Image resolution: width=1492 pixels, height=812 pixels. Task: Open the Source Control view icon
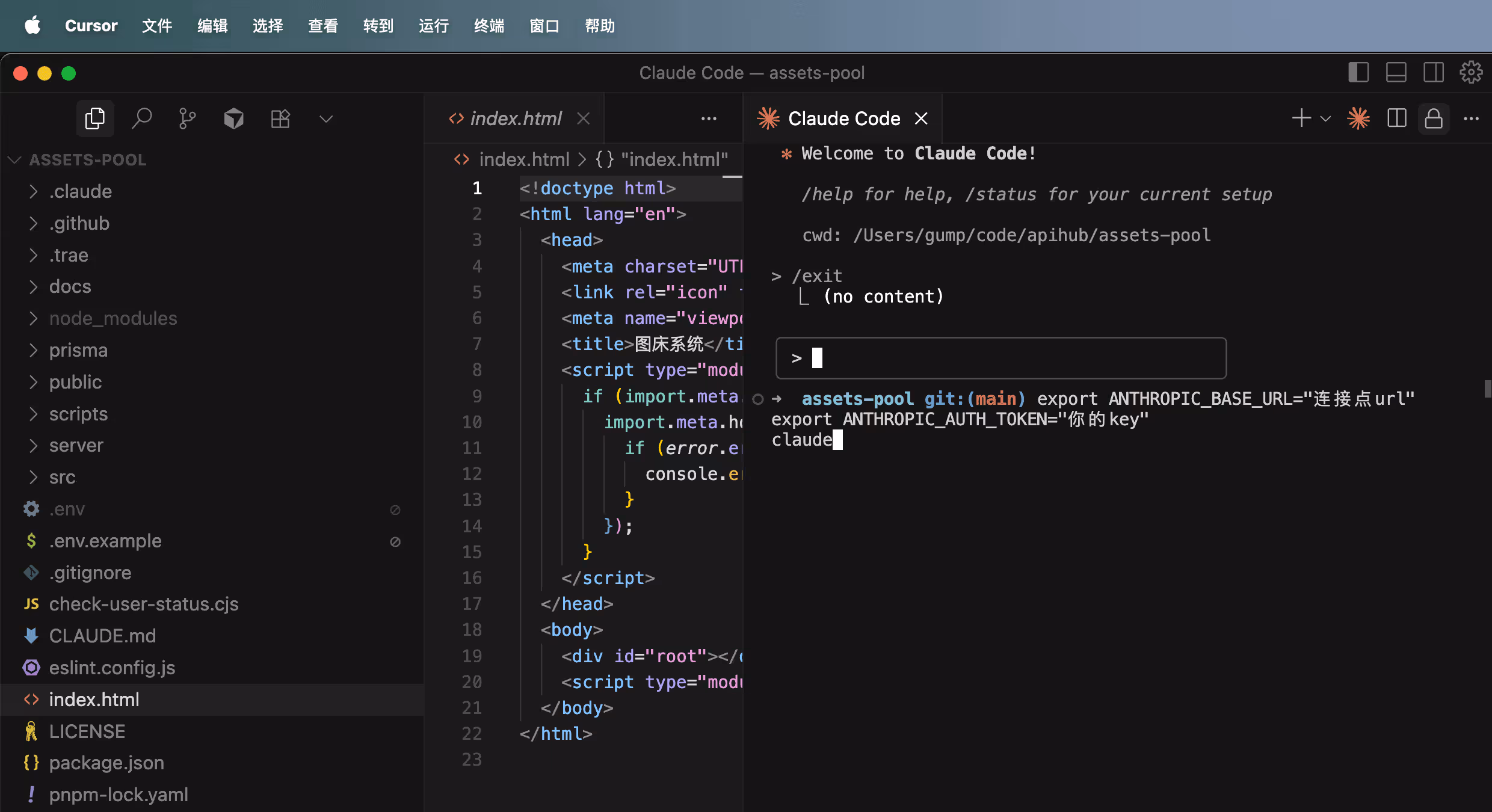[x=187, y=118]
